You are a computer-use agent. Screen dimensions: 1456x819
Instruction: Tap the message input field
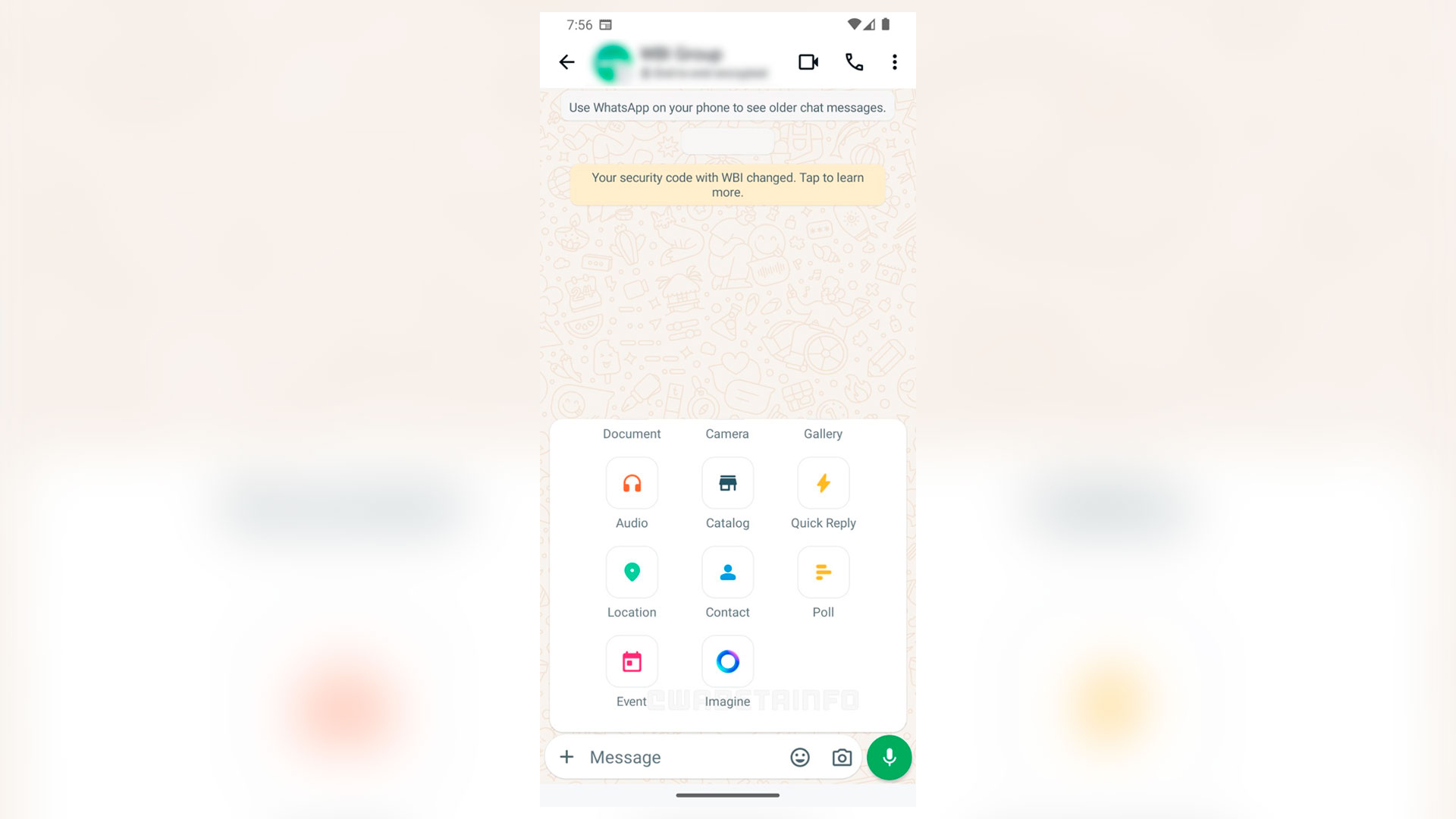pyautogui.click(x=685, y=757)
